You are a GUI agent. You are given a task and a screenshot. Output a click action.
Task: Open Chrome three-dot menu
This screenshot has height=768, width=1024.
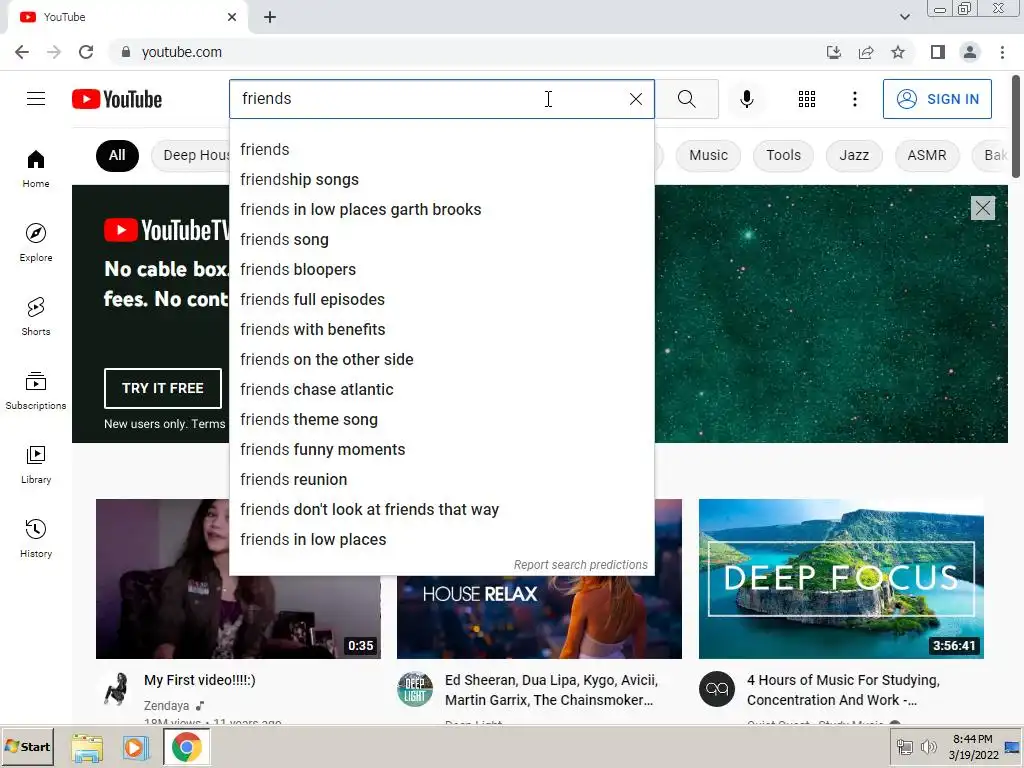tap(1002, 52)
